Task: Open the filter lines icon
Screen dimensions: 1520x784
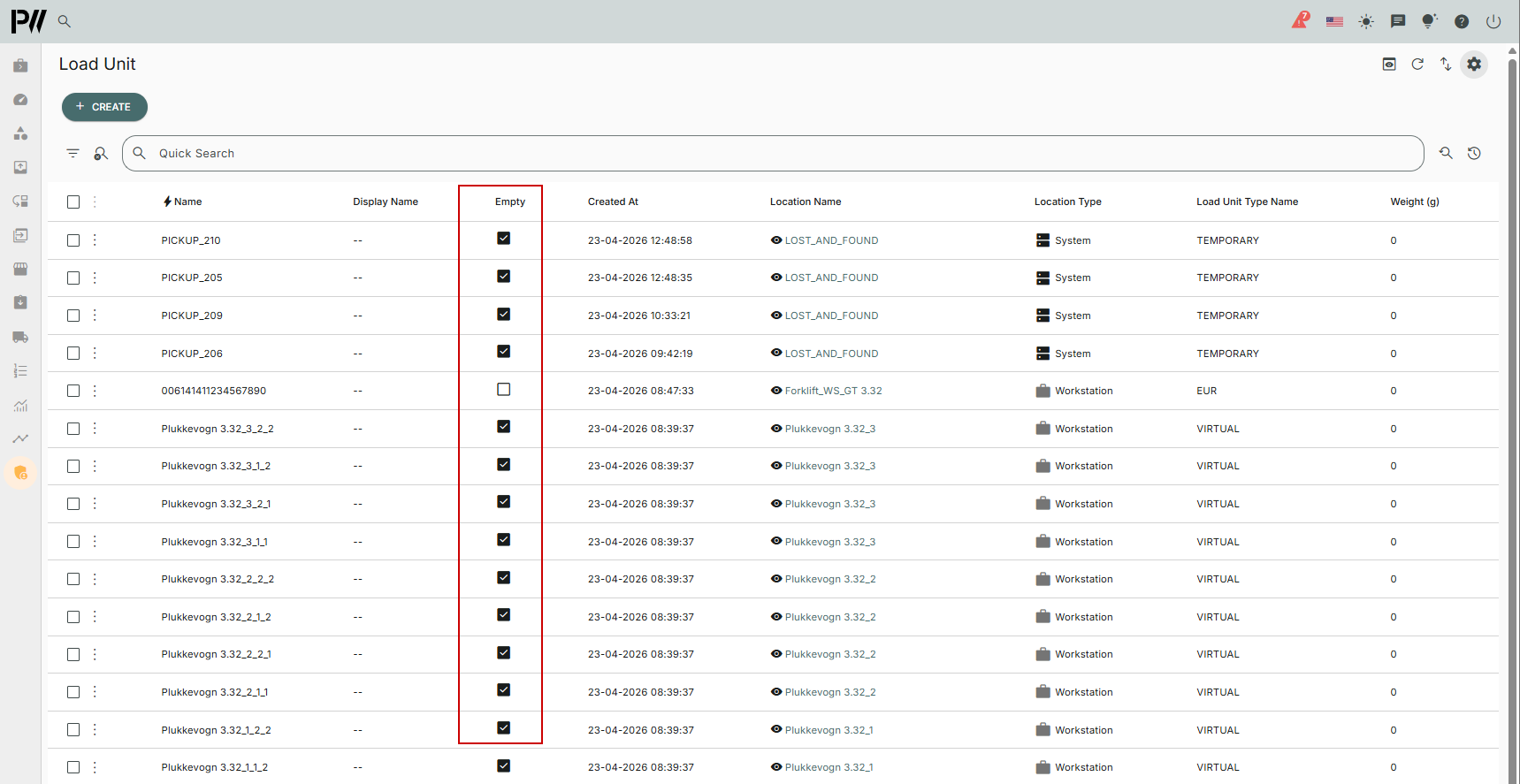Action: [x=73, y=153]
